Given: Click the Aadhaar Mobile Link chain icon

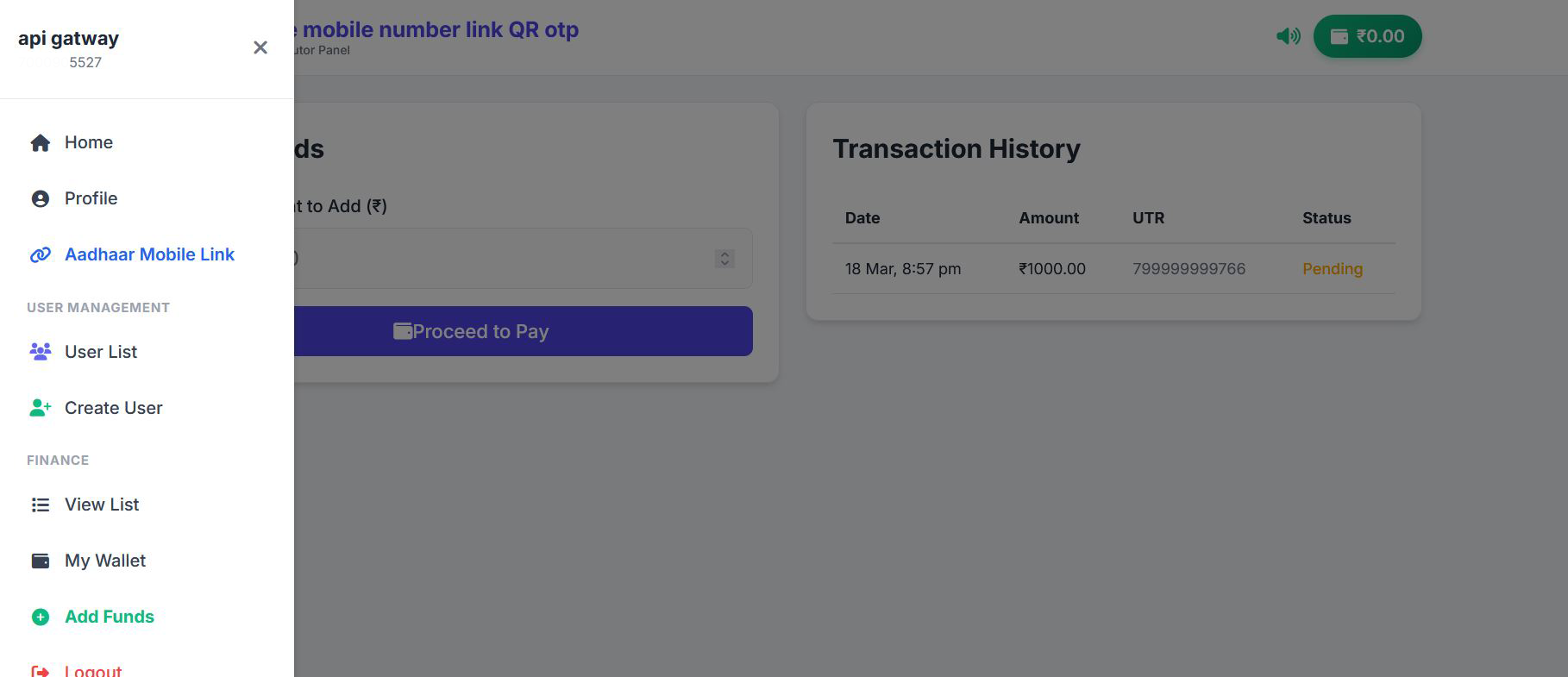Looking at the screenshot, I should click(x=41, y=255).
